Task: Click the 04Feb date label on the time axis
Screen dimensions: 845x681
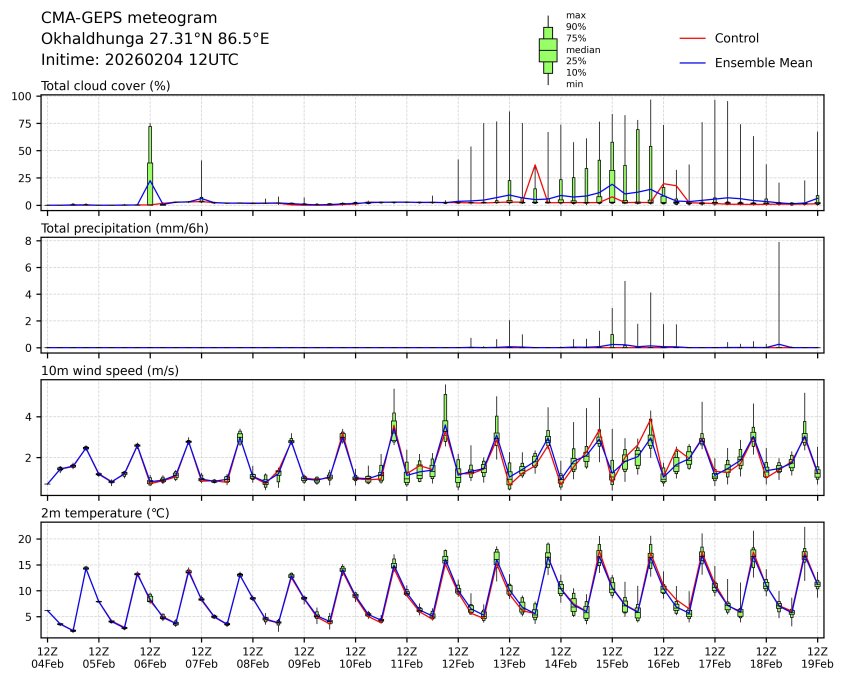Action: pyautogui.click(x=47, y=663)
